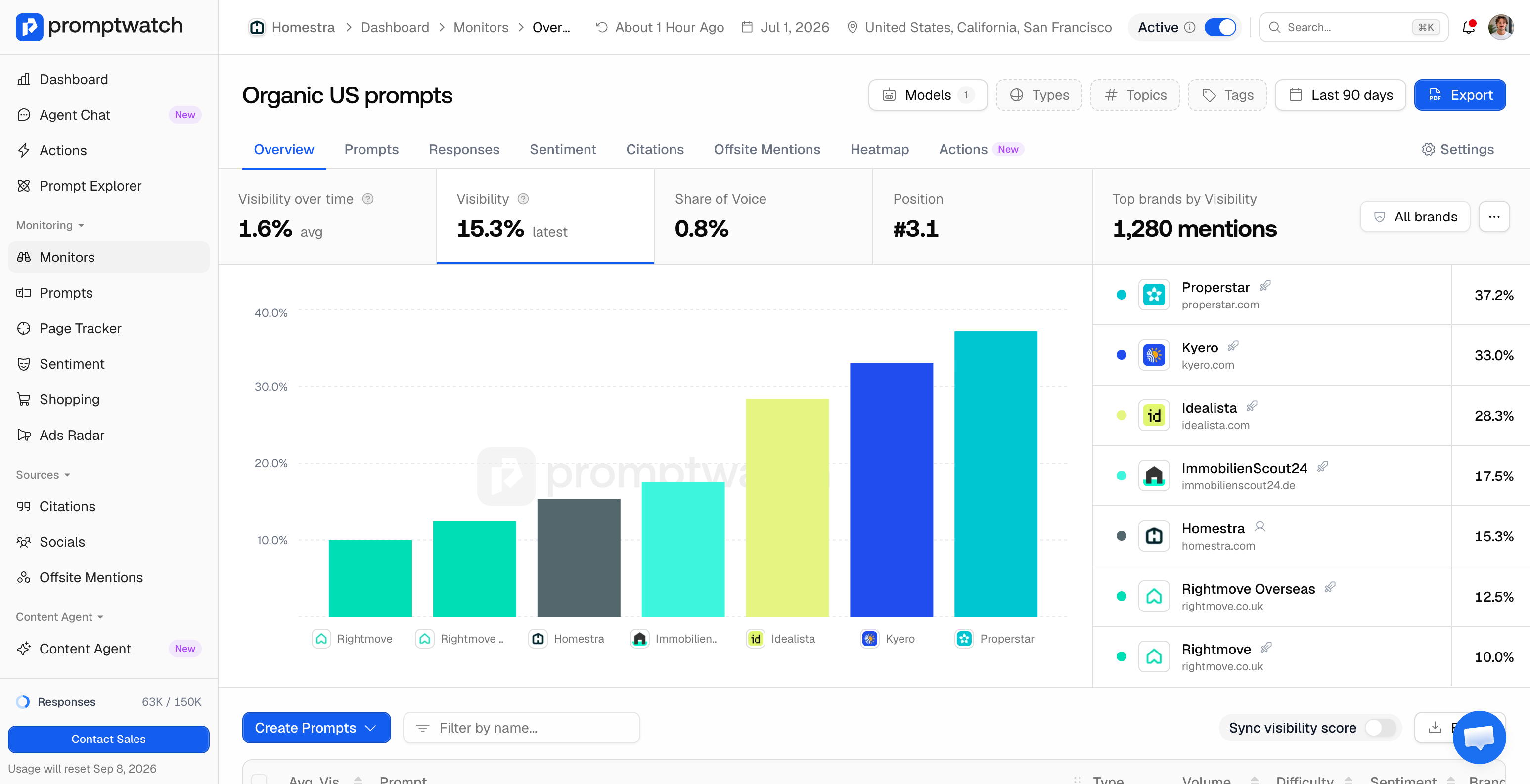Click the Idealista legend icon under chart
Image resolution: width=1530 pixels, height=784 pixels.
pyautogui.click(x=755, y=639)
